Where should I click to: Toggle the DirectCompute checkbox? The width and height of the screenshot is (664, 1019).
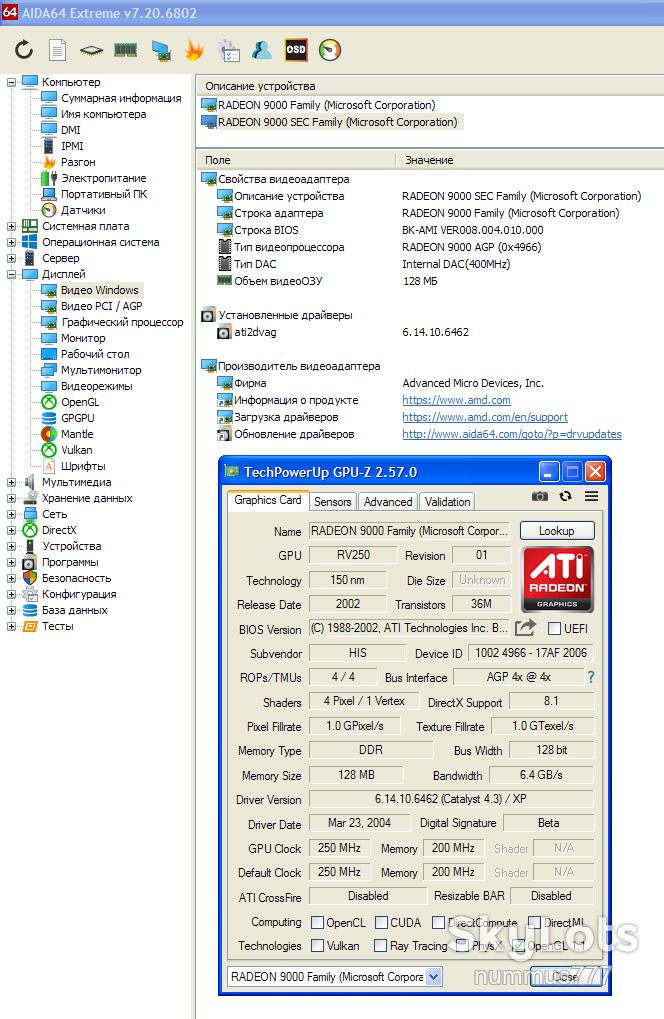tap(439, 923)
